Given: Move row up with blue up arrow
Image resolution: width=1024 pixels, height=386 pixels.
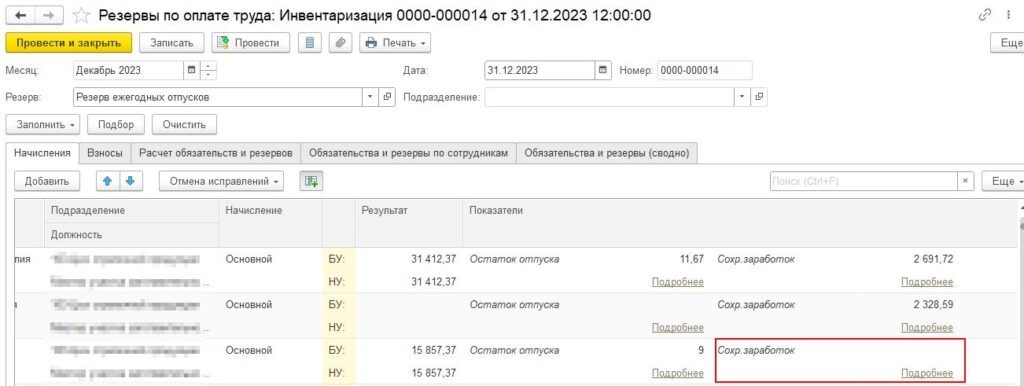Looking at the screenshot, I should tap(108, 182).
